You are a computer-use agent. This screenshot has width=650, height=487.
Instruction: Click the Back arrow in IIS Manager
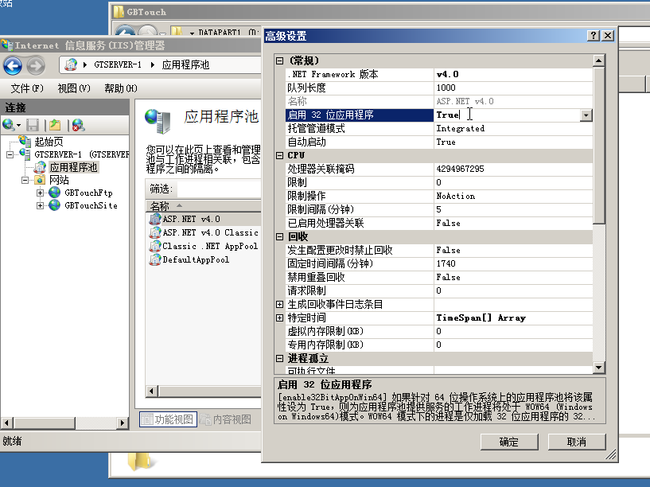(13, 65)
